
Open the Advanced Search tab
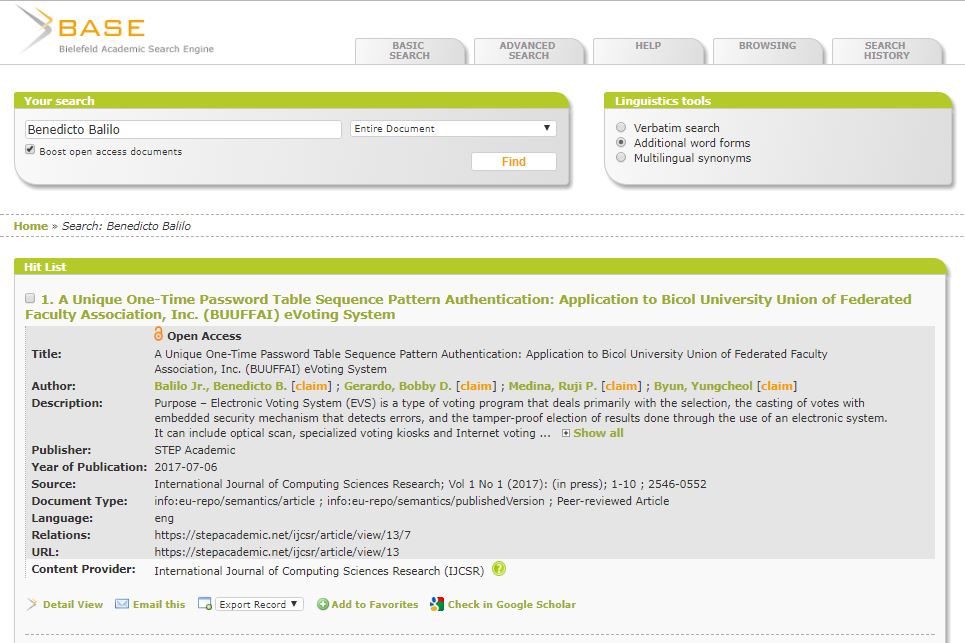tap(527, 51)
